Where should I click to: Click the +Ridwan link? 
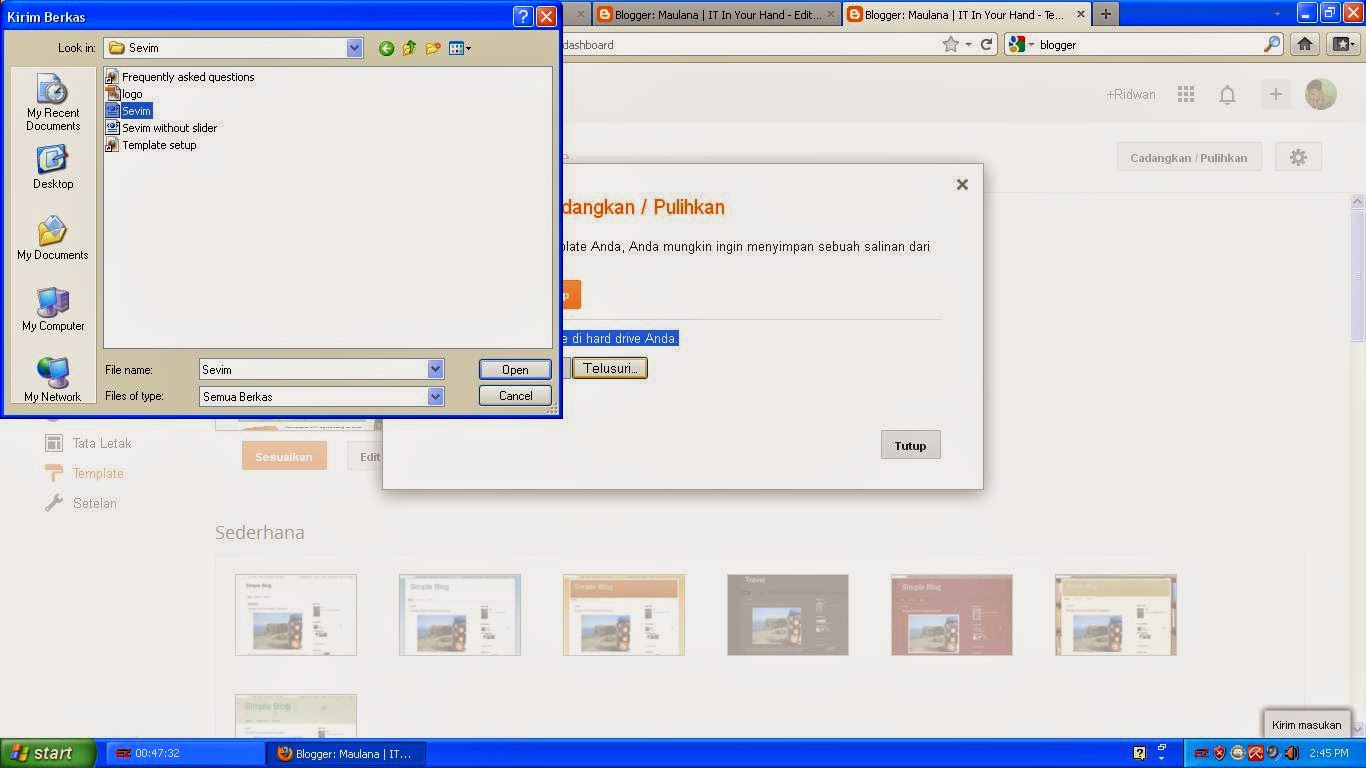1131,94
